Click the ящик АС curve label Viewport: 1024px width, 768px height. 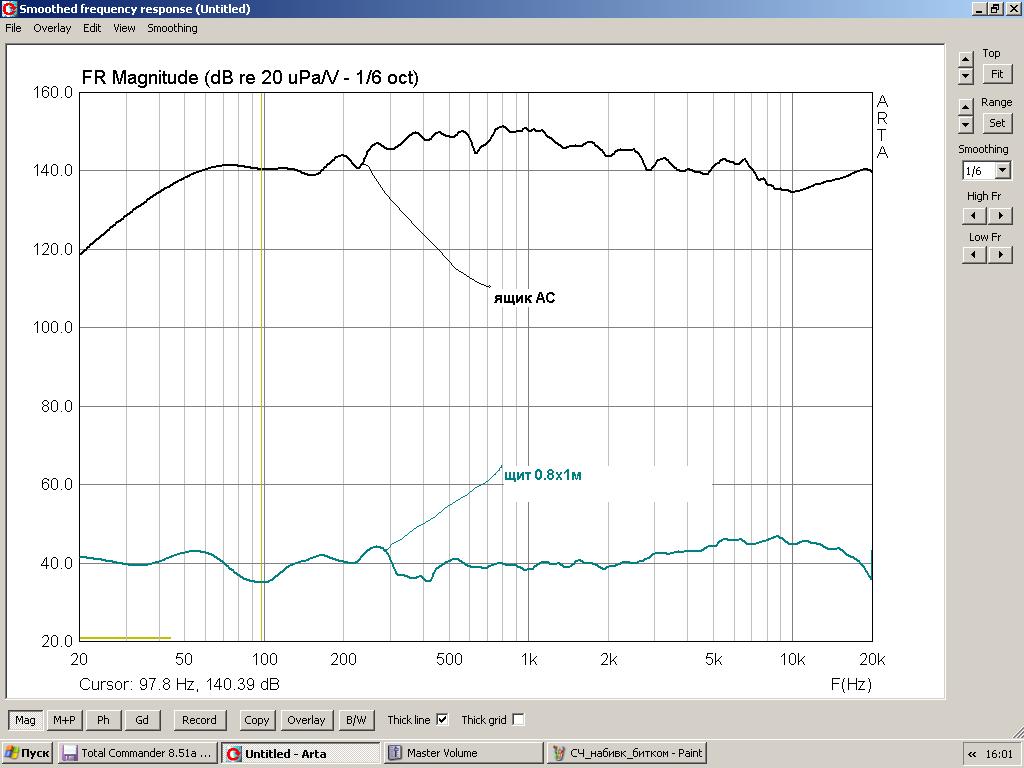tap(524, 298)
